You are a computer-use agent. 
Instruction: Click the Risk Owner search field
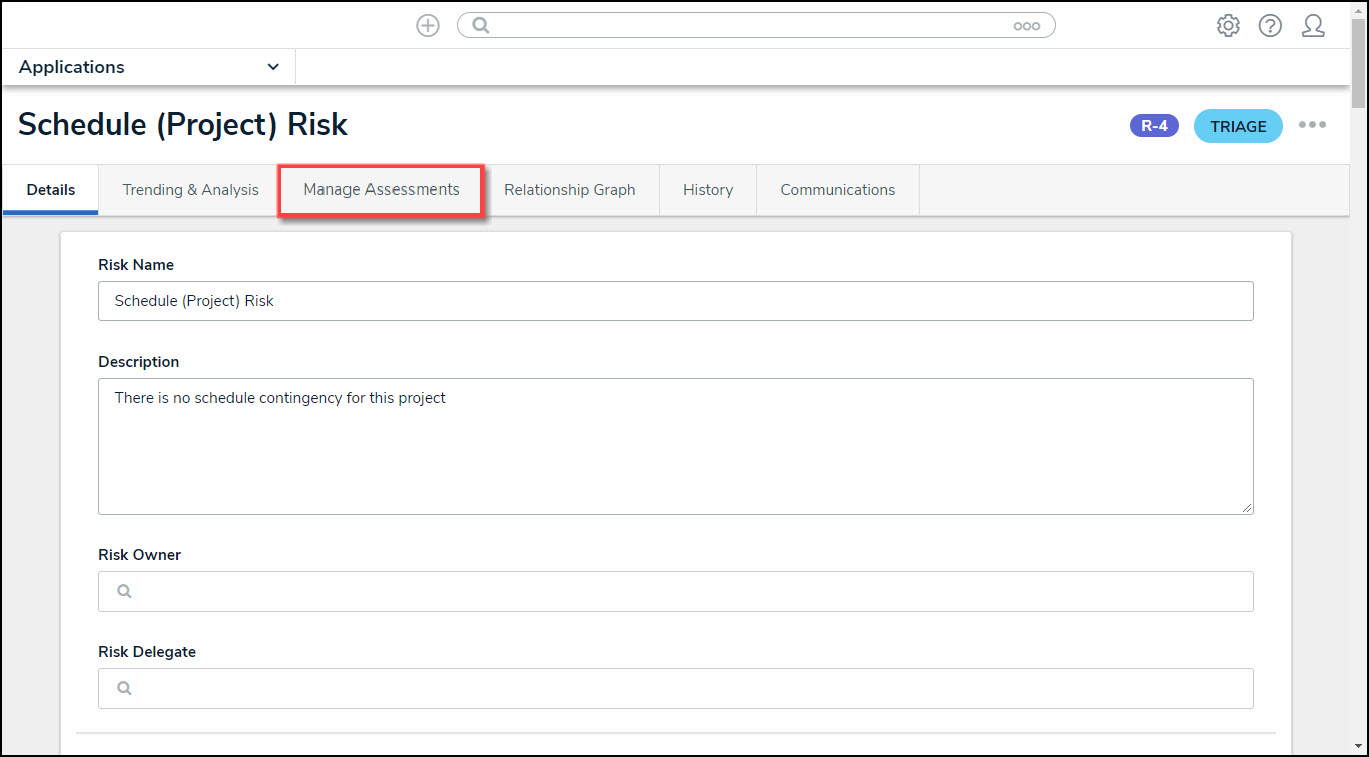coord(676,591)
